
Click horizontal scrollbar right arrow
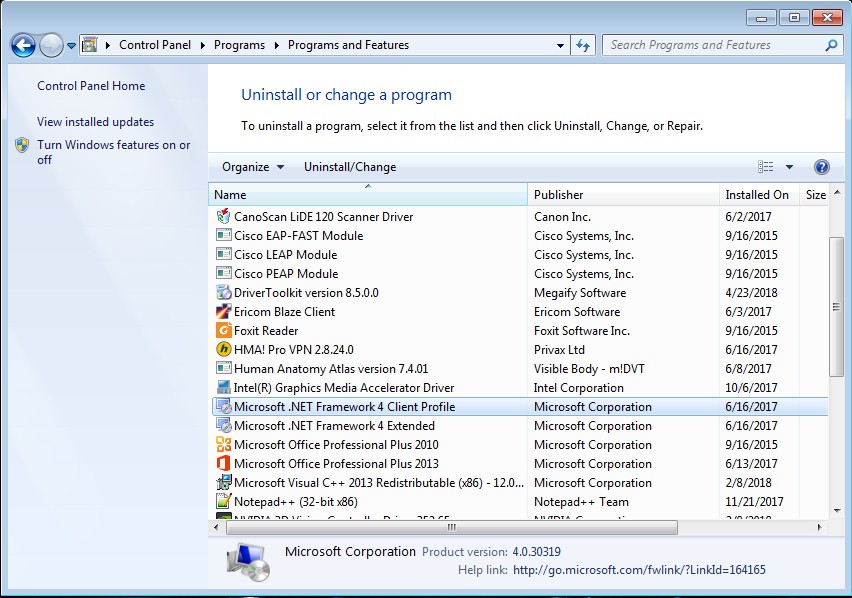[819, 527]
